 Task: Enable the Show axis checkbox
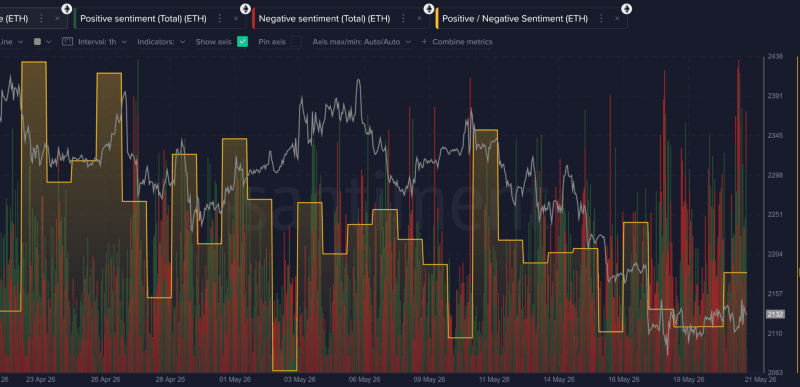tap(242, 42)
